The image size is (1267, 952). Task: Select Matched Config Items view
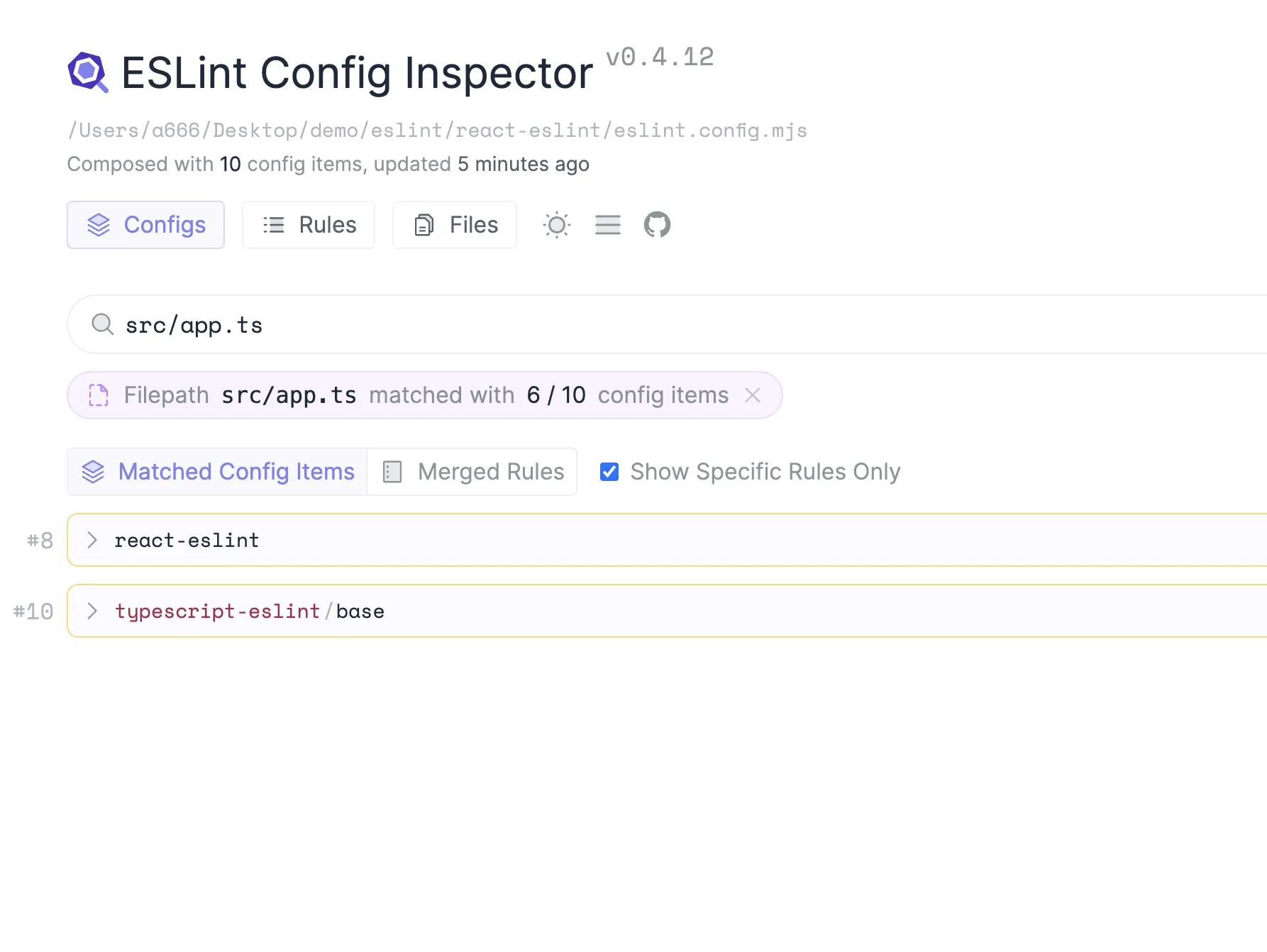click(x=217, y=472)
